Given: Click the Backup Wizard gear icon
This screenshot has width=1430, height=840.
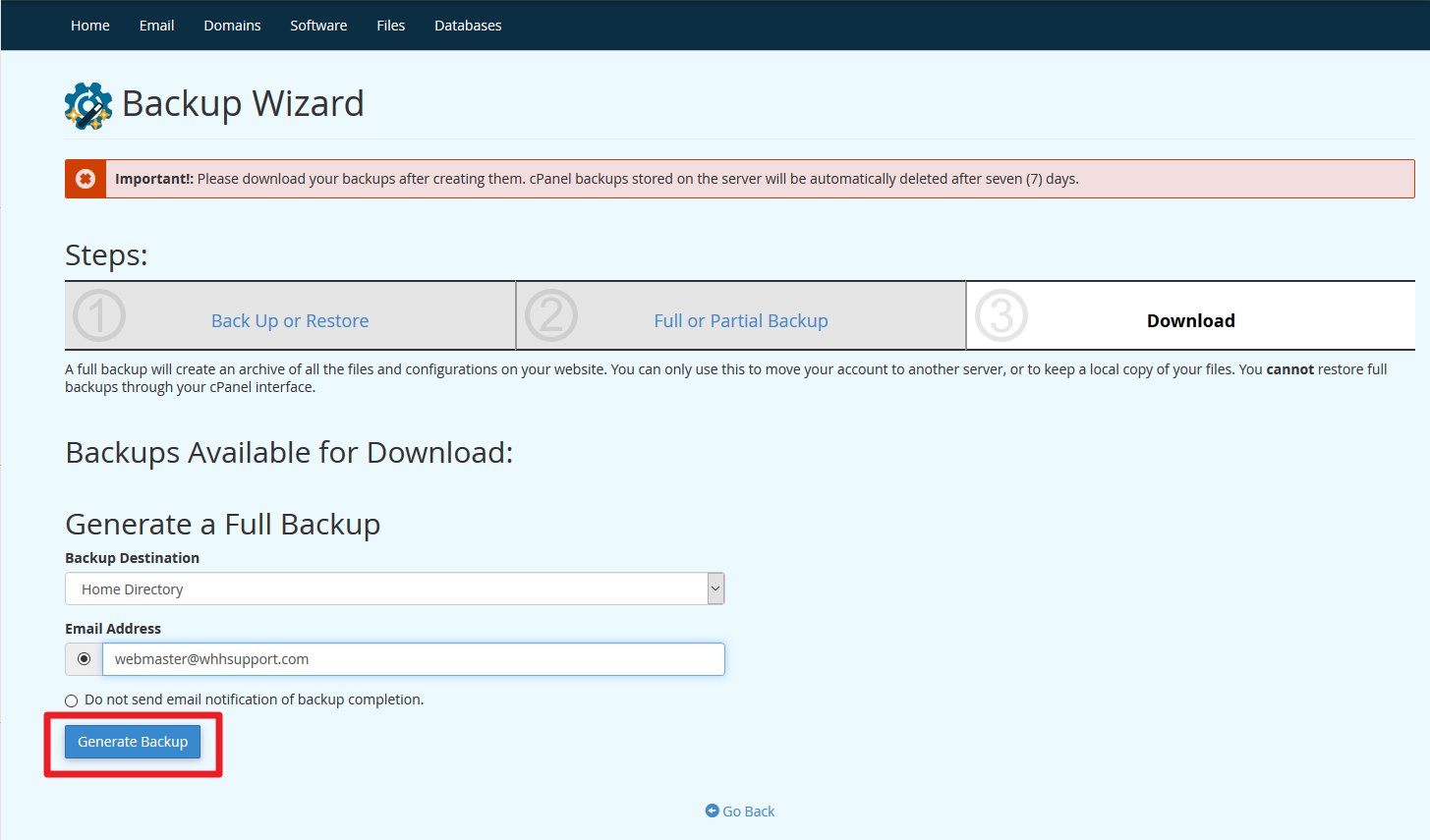Looking at the screenshot, I should pyautogui.click(x=88, y=105).
